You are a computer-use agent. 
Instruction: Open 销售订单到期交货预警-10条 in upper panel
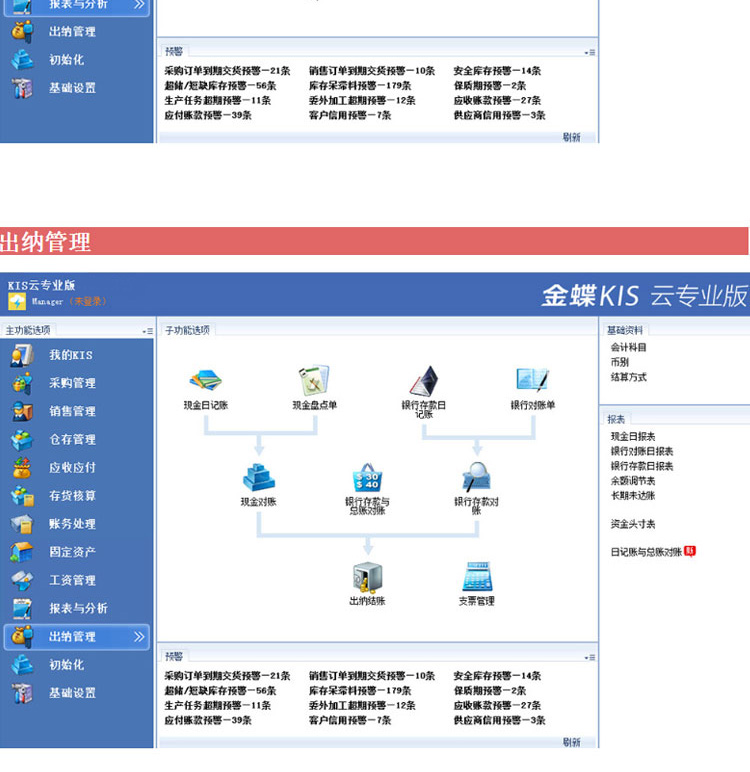click(x=372, y=70)
